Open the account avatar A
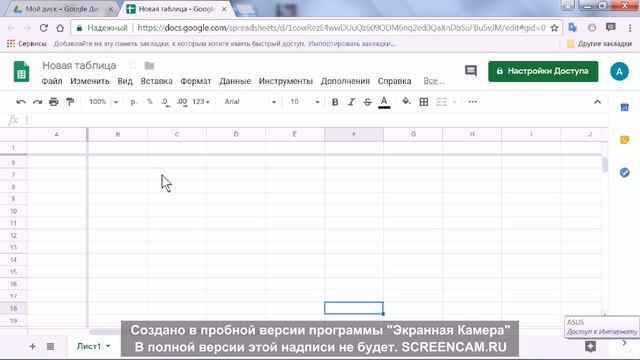Screen dimensions: 640x360 [619, 71]
